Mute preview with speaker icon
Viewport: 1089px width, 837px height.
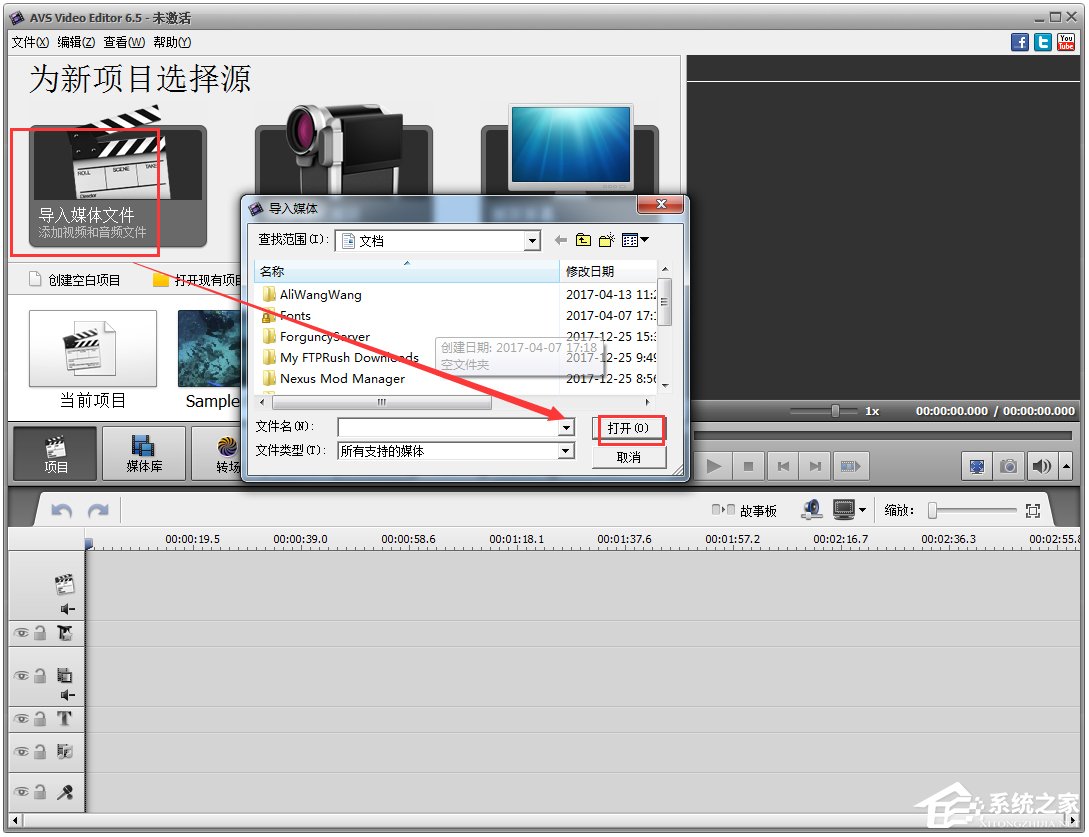[1041, 466]
